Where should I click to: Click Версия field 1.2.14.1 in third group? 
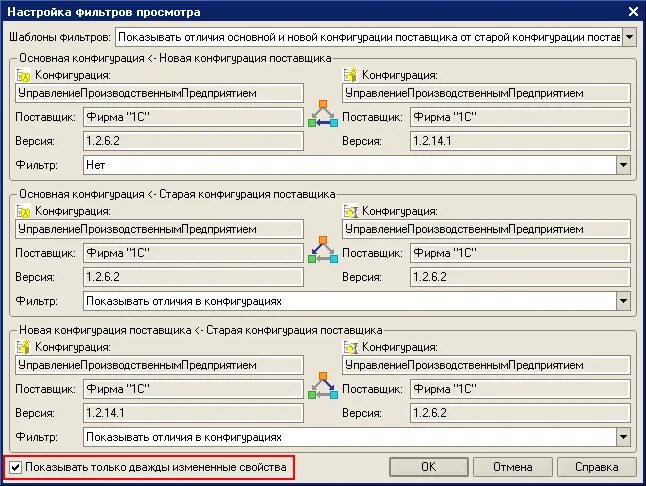[x=193, y=413]
